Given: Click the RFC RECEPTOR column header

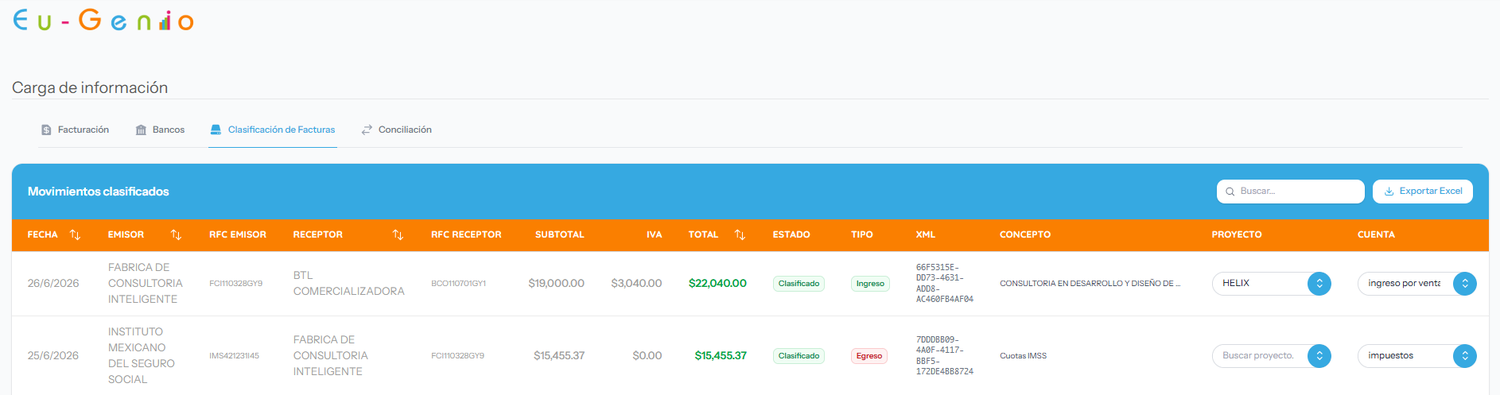Looking at the screenshot, I should (466, 235).
